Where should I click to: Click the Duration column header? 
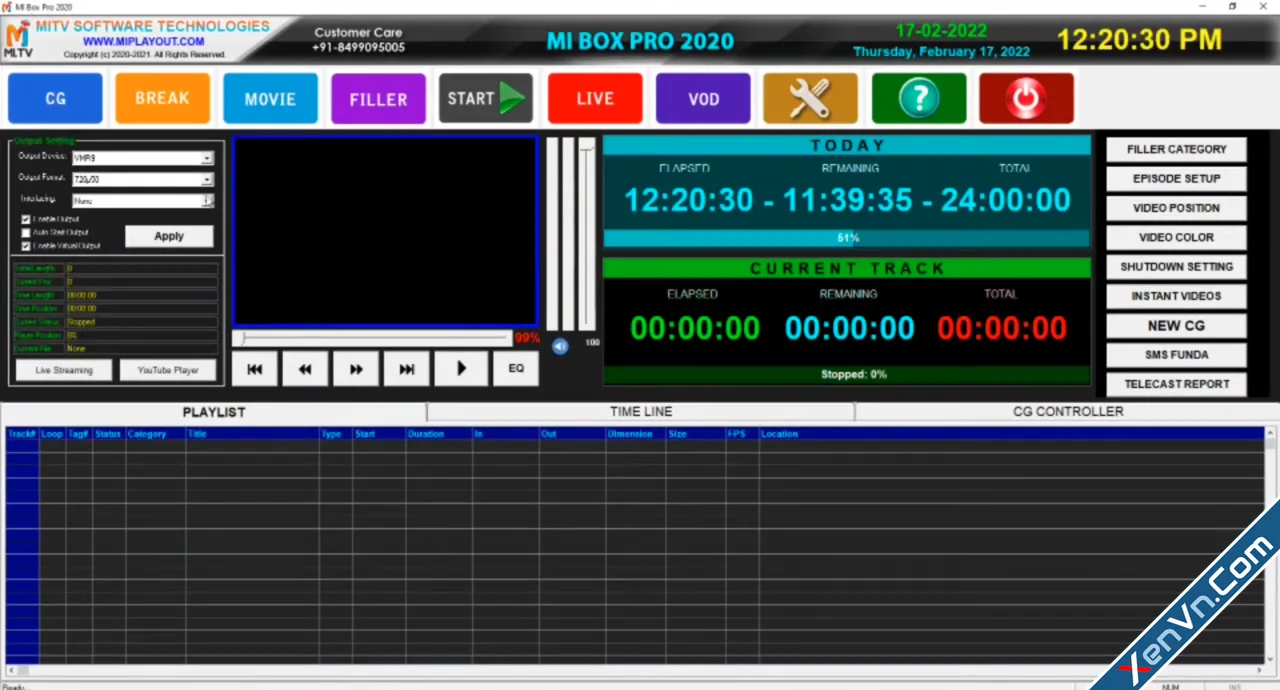coord(439,434)
